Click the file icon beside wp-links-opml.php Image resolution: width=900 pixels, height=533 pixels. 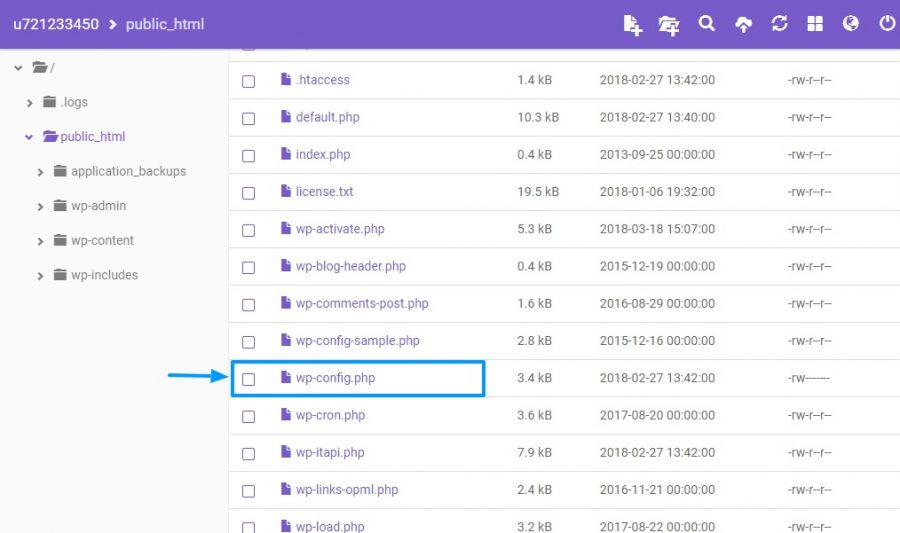286,489
